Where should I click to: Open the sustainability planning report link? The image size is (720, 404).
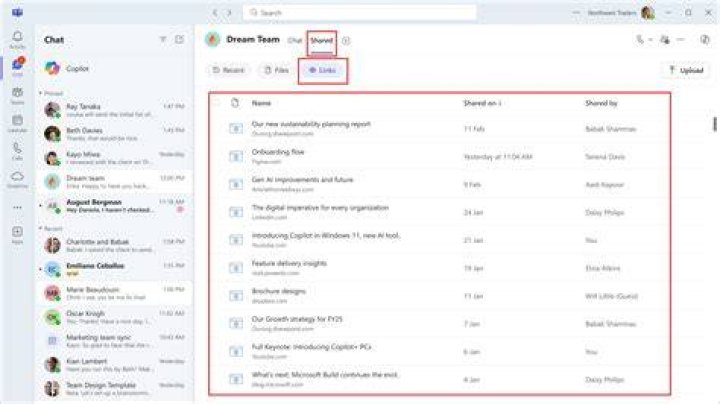311,124
